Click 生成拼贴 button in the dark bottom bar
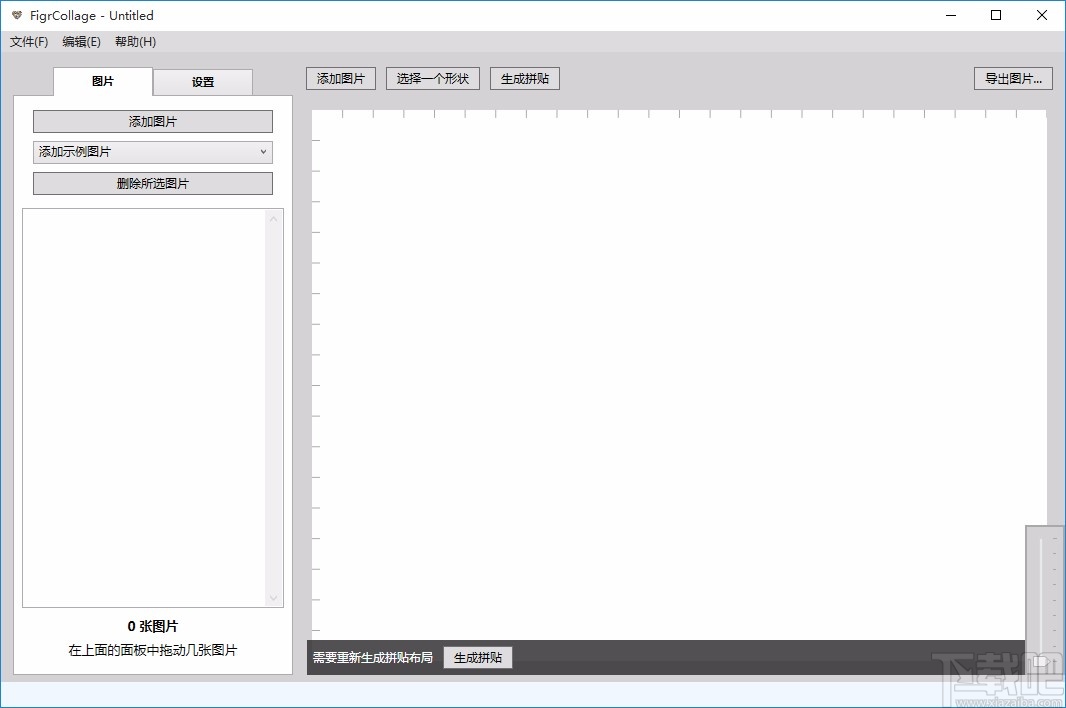 (x=478, y=658)
